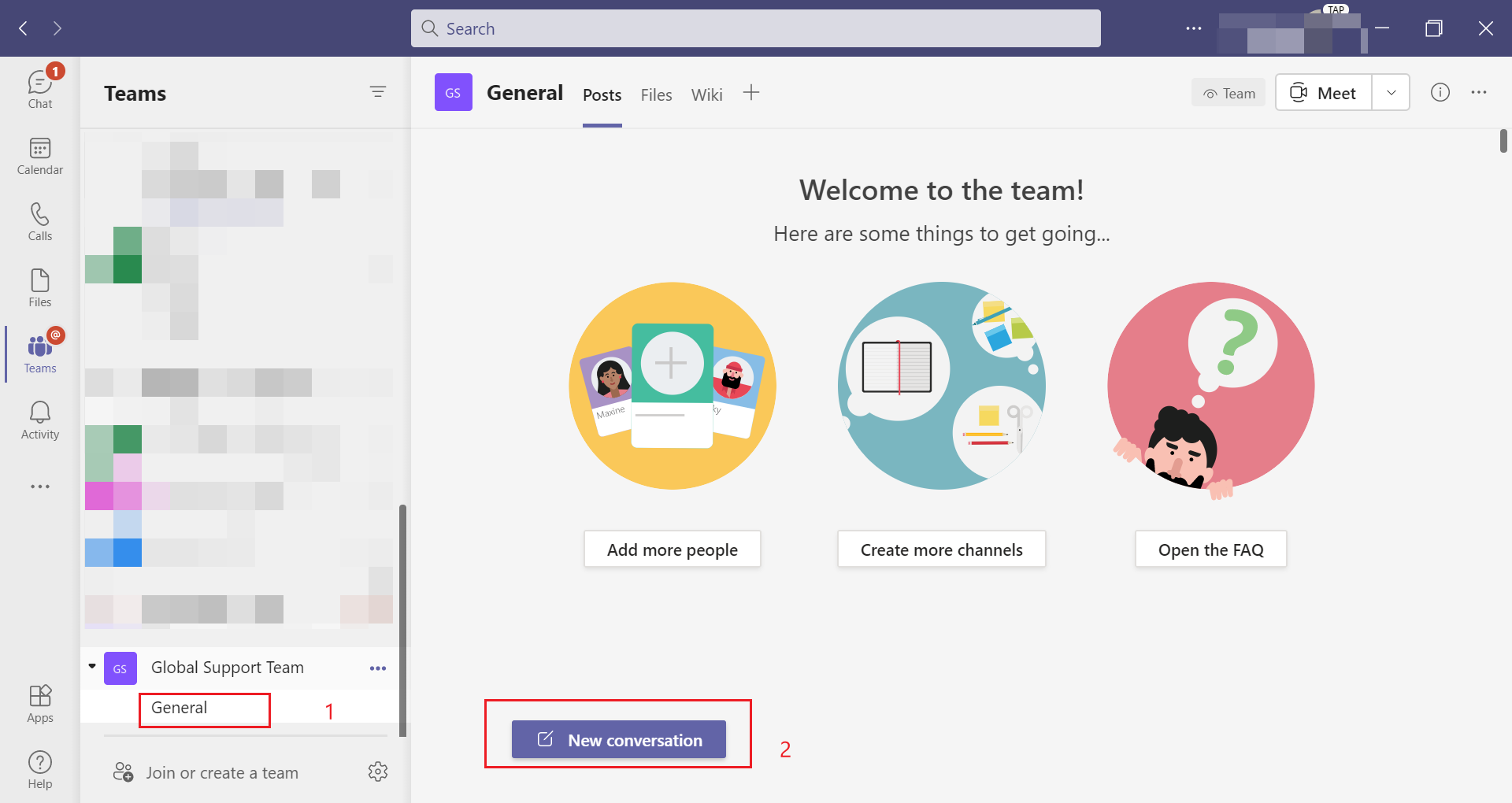The image size is (1512, 803).
Task: Toggle channel visibility with the Team eye button
Action: pyautogui.click(x=1228, y=92)
